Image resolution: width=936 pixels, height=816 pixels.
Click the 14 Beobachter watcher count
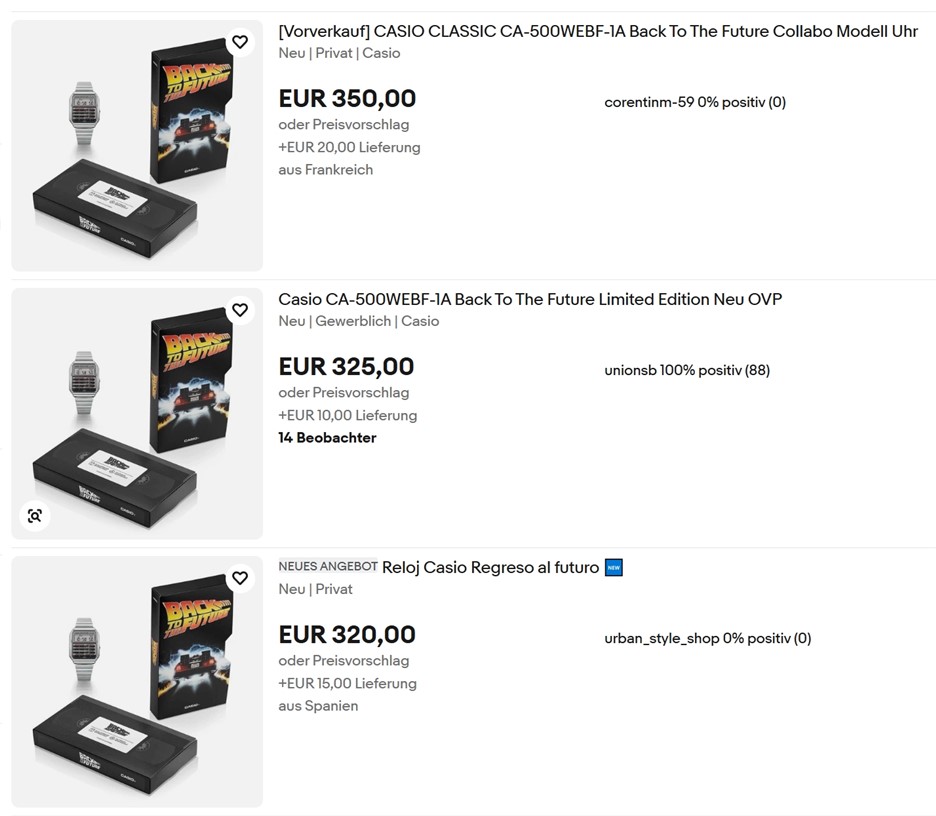point(327,438)
